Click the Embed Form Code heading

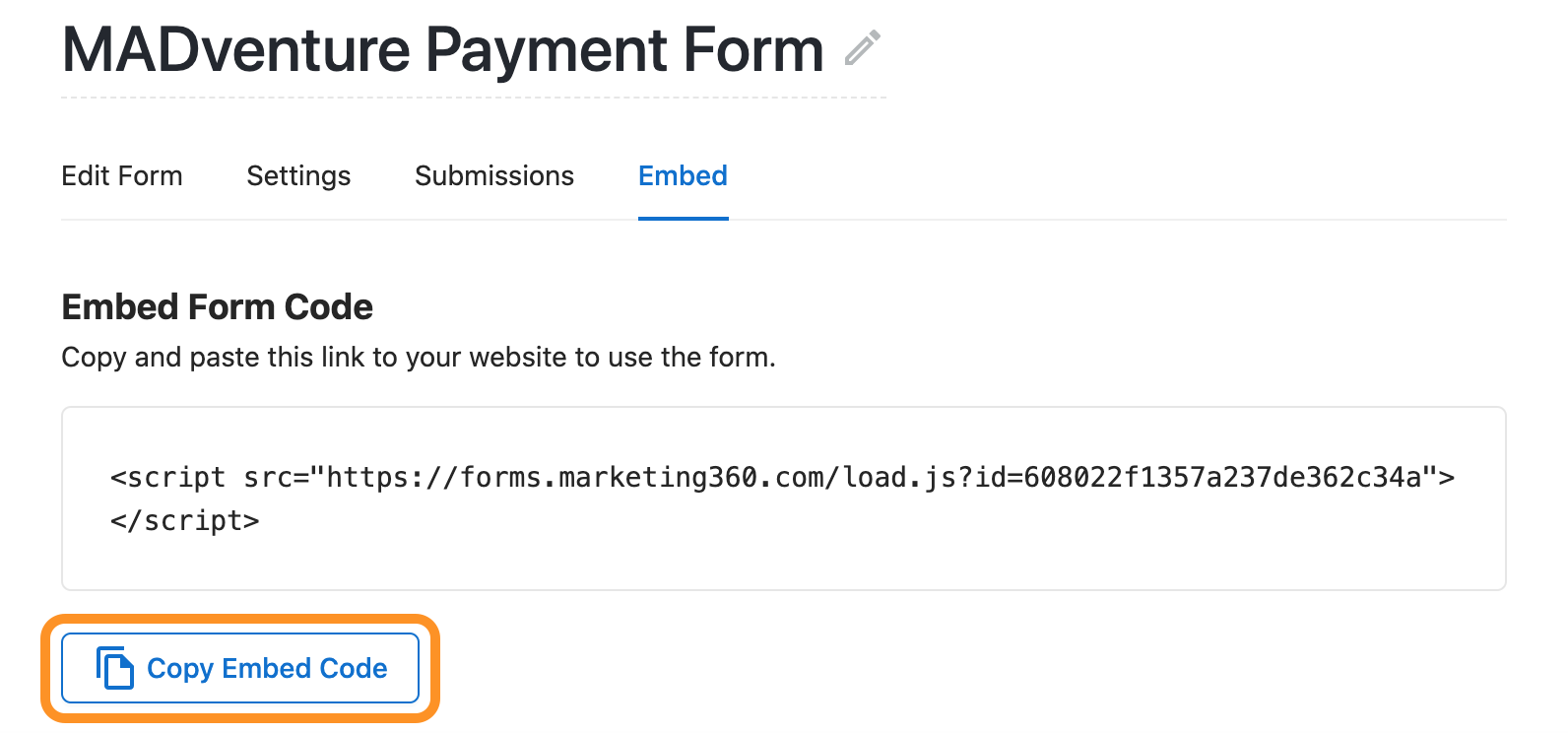click(217, 307)
